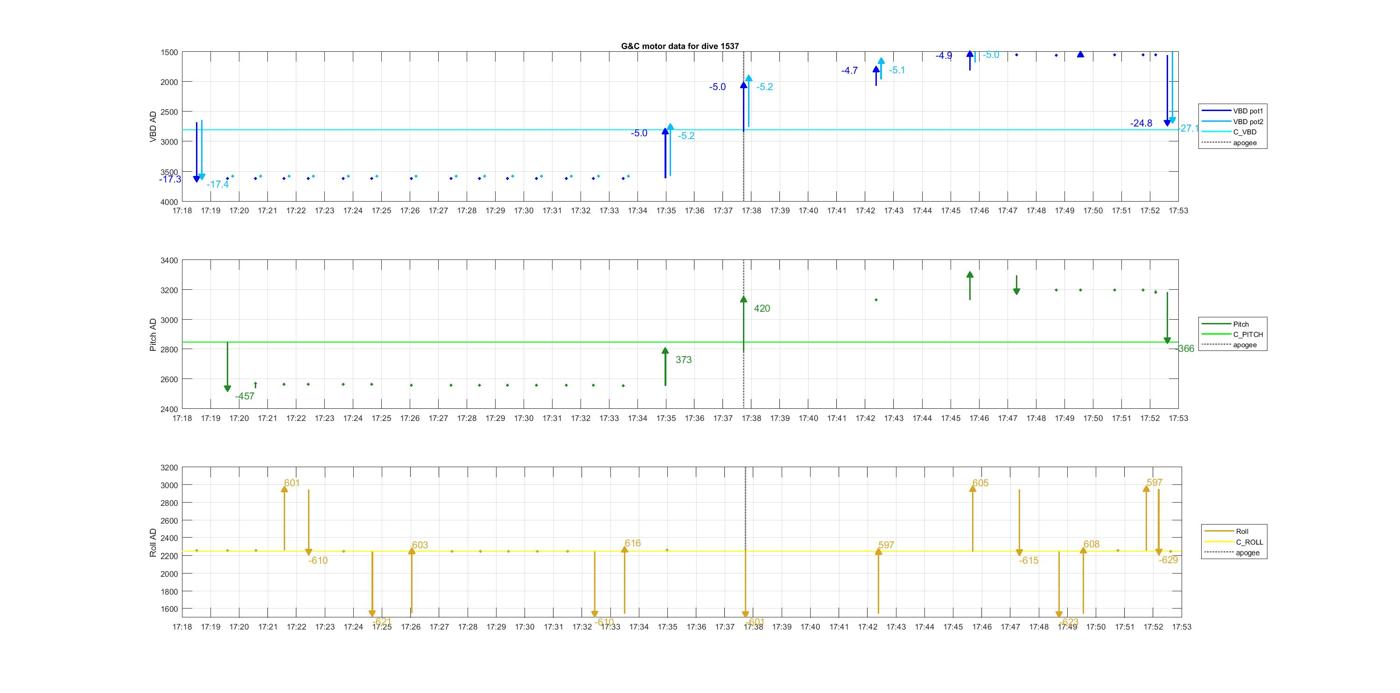Click the "-366" pitch value label
The image size is (1400, 693).
(1185, 349)
